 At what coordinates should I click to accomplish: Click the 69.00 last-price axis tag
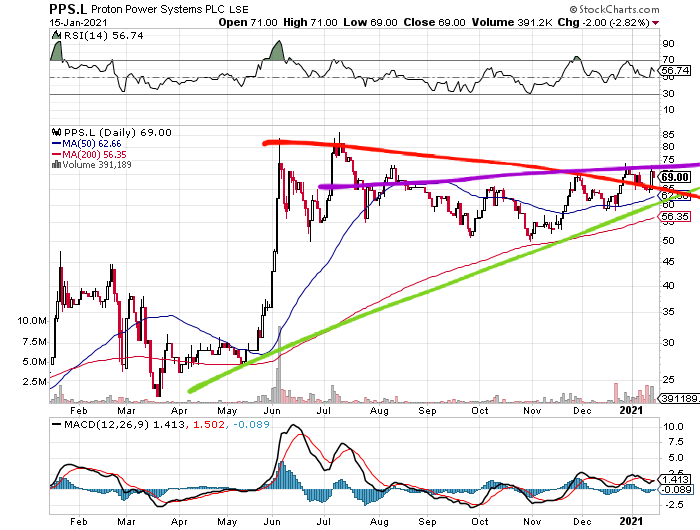pos(675,177)
